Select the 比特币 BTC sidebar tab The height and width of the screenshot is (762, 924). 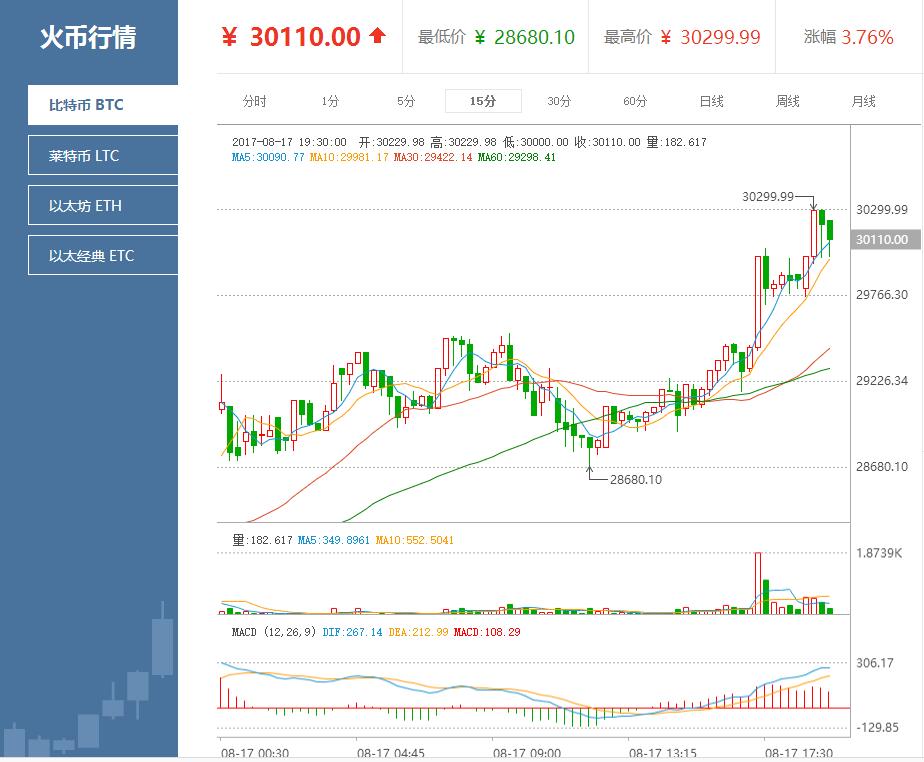coord(103,105)
